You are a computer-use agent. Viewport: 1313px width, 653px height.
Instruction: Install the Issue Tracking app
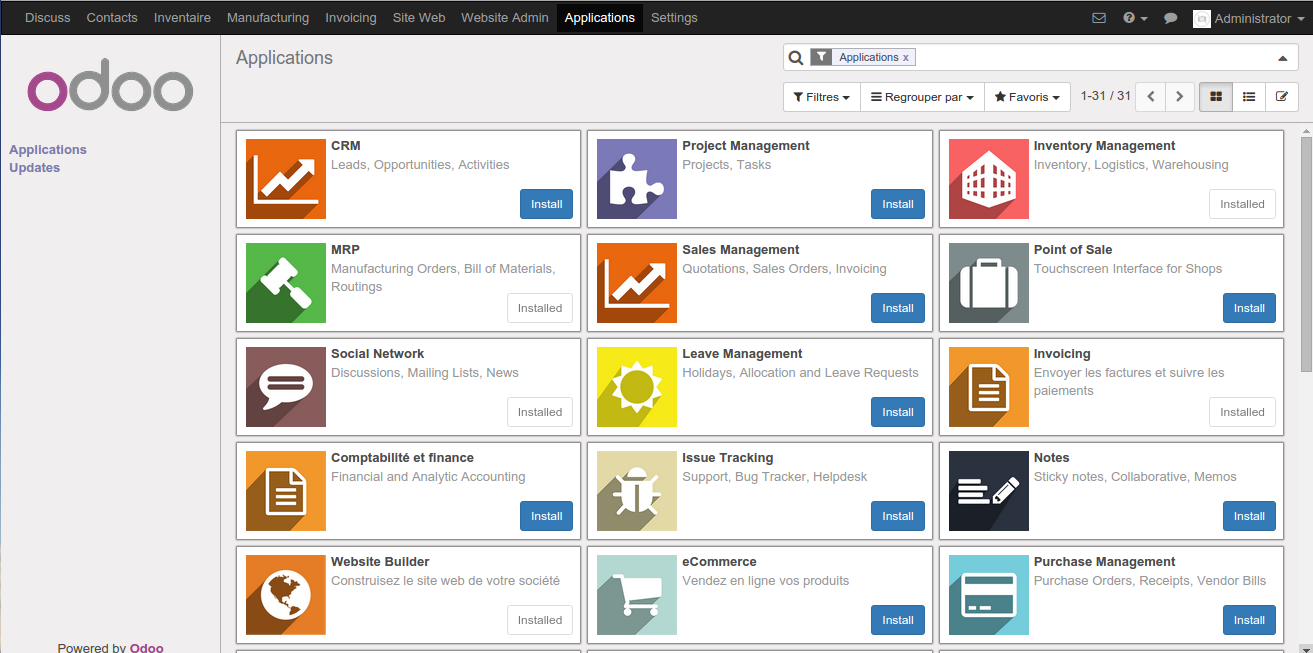(898, 516)
